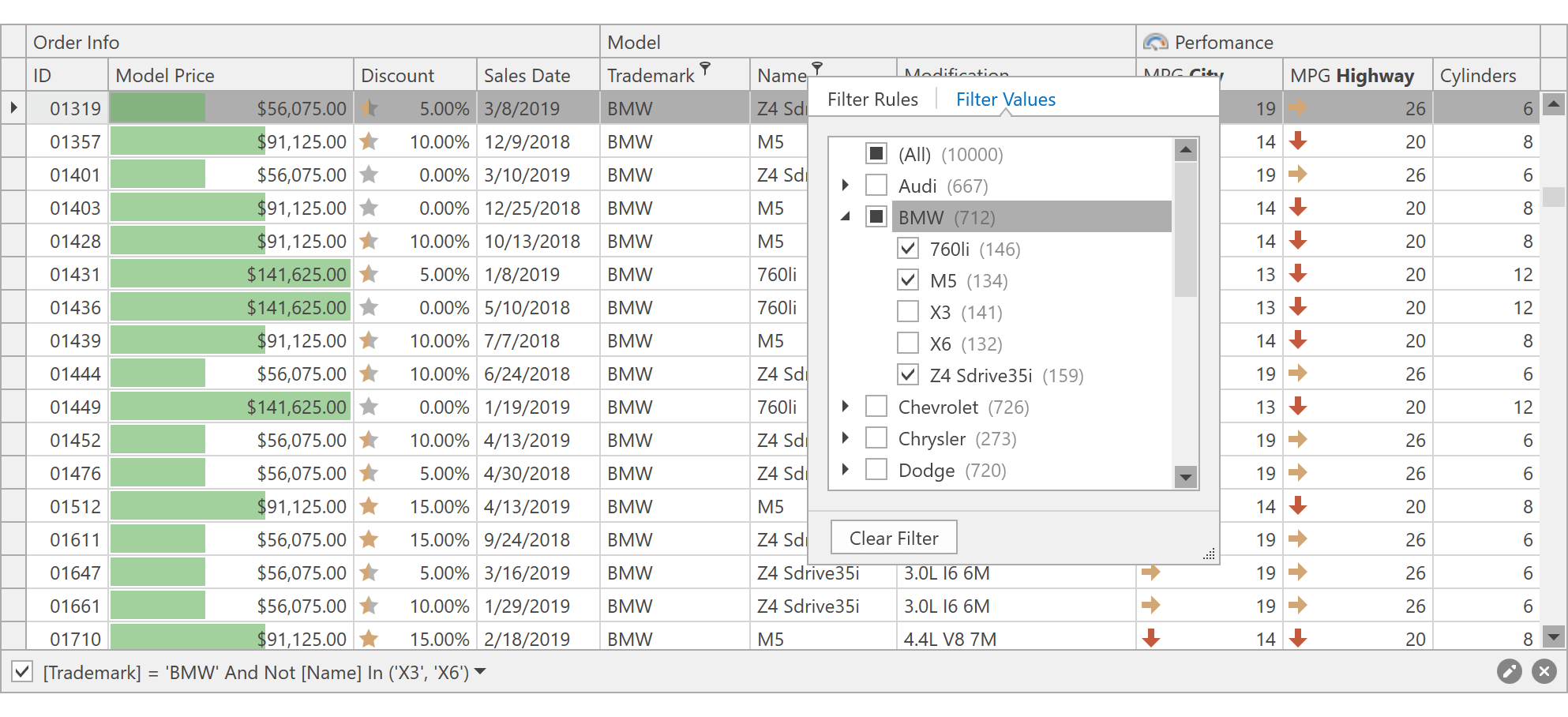Viewport: 1568px width, 717px height.
Task: Open the filter editor pencil icon
Action: pos(1509,672)
